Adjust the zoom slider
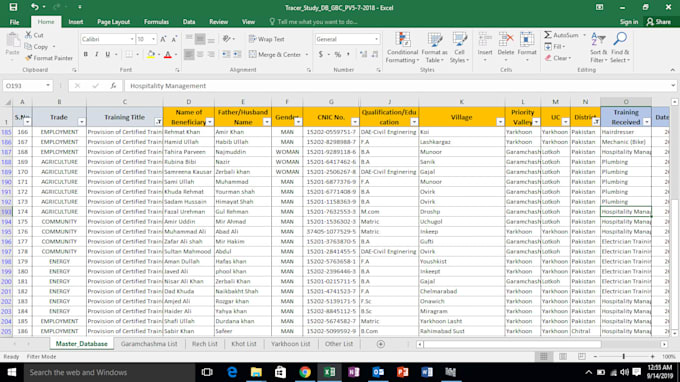The height and width of the screenshot is (382, 680). pyautogui.click(x=624, y=356)
